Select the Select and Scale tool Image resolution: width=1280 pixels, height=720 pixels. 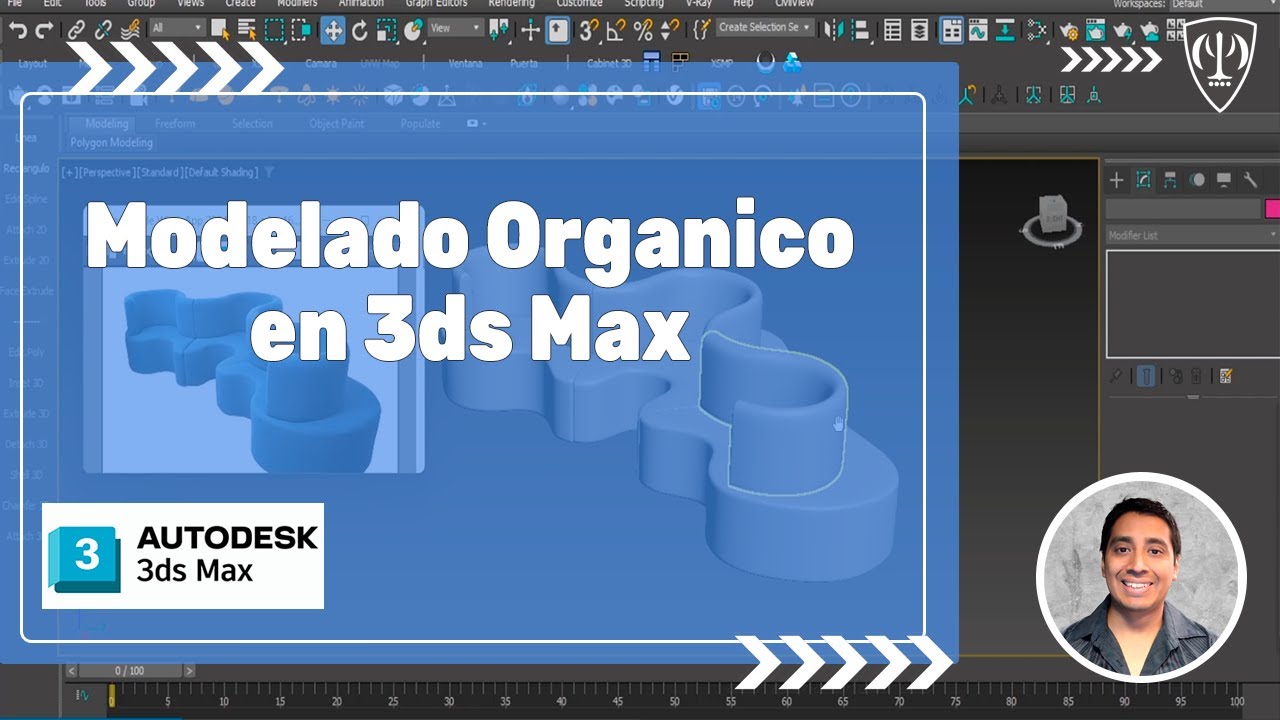(387, 30)
